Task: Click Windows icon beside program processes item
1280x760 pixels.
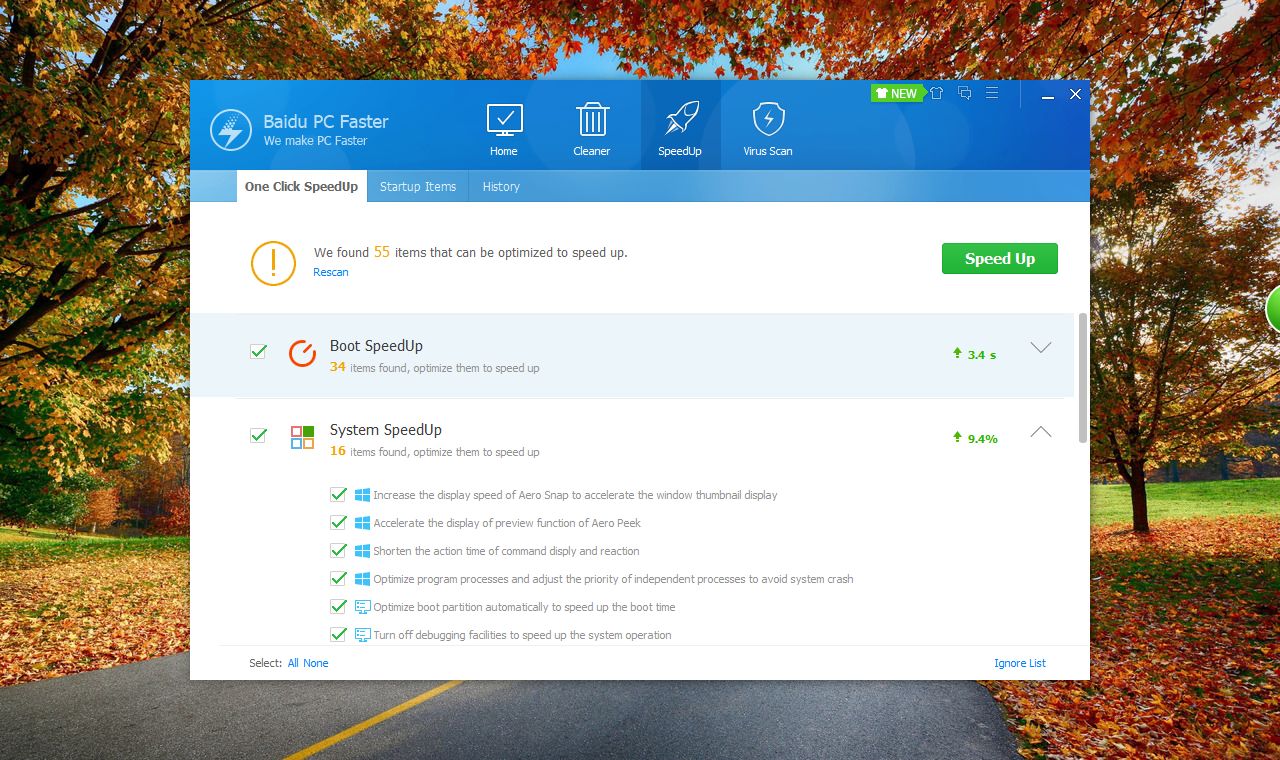Action: [x=362, y=579]
